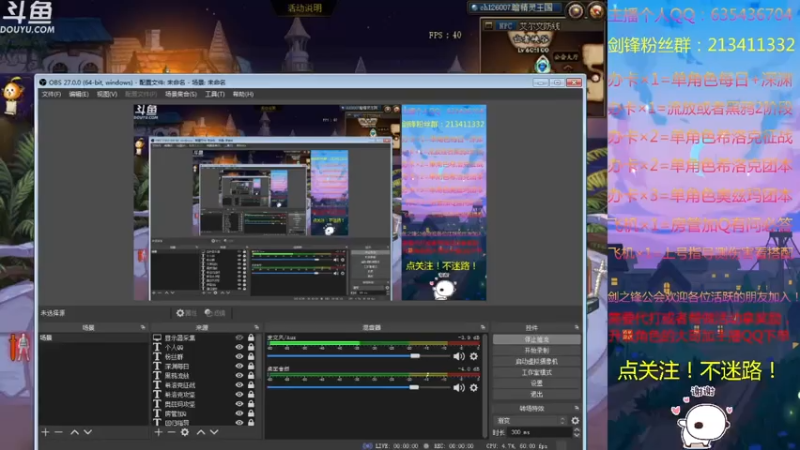Move source up in Sources panel
This screenshot has height=450, width=800.
201,432
